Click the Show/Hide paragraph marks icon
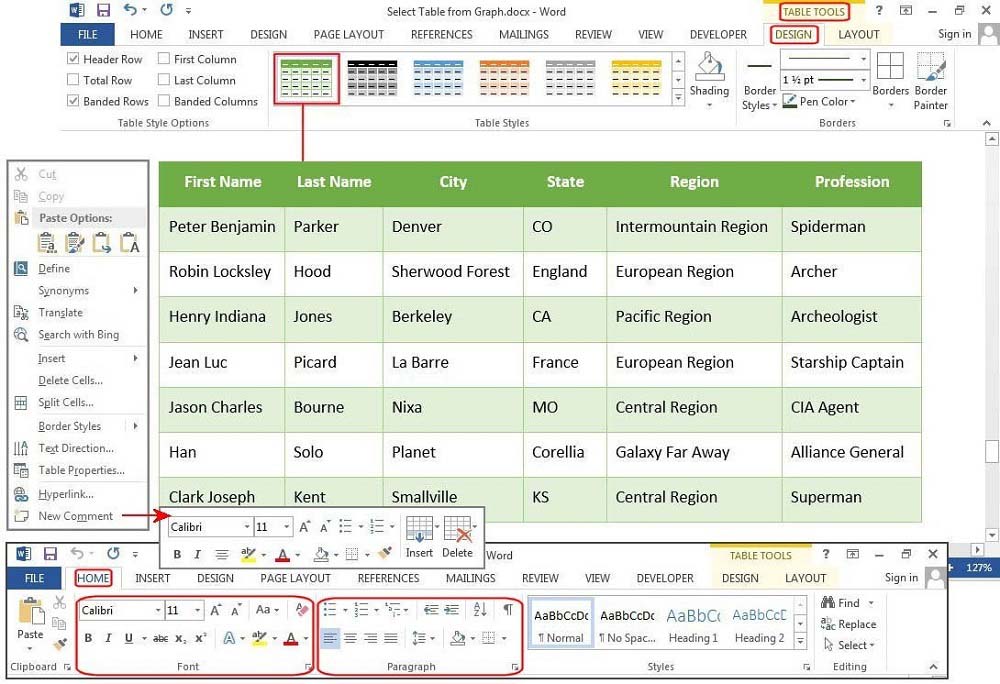Image resolution: width=1000 pixels, height=684 pixels. click(508, 609)
